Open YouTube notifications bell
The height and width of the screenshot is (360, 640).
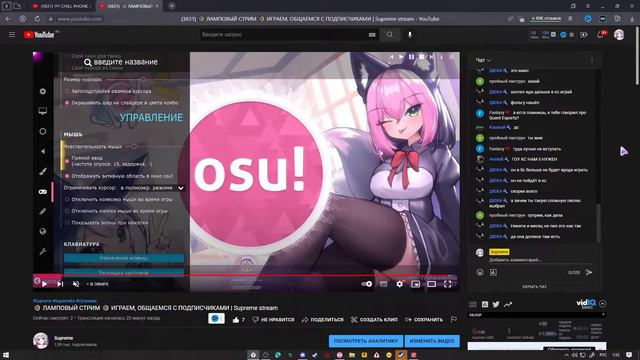[600, 35]
